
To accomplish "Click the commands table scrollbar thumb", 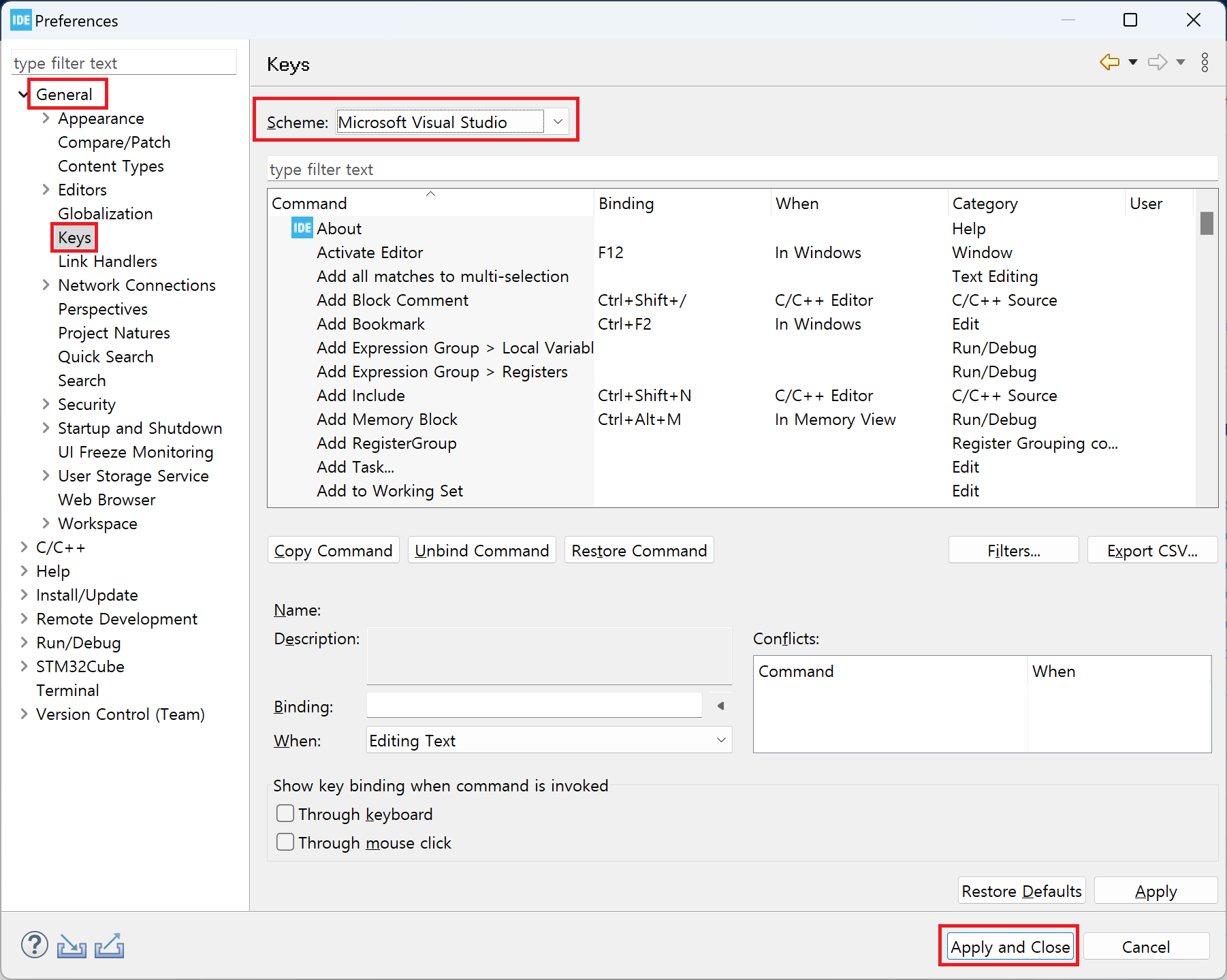I will 1207,223.
